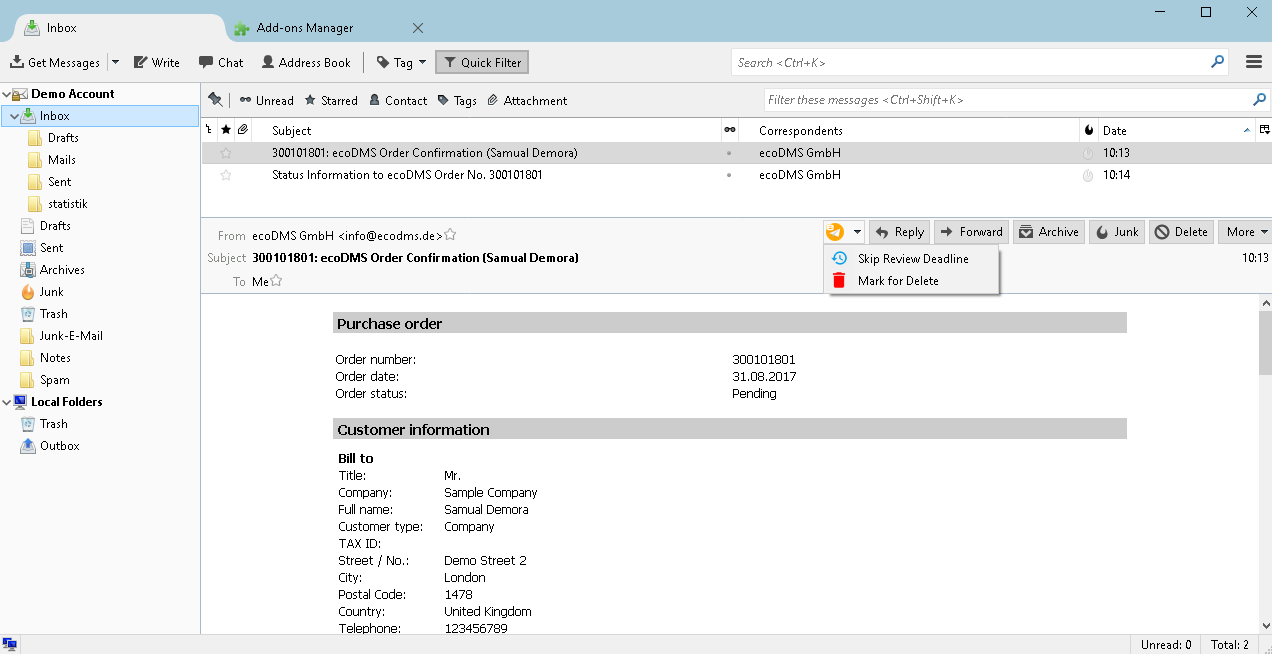This screenshot has height=654, width=1272.
Task: Click the Get Messages toolbar button
Action: pos(55,62)
